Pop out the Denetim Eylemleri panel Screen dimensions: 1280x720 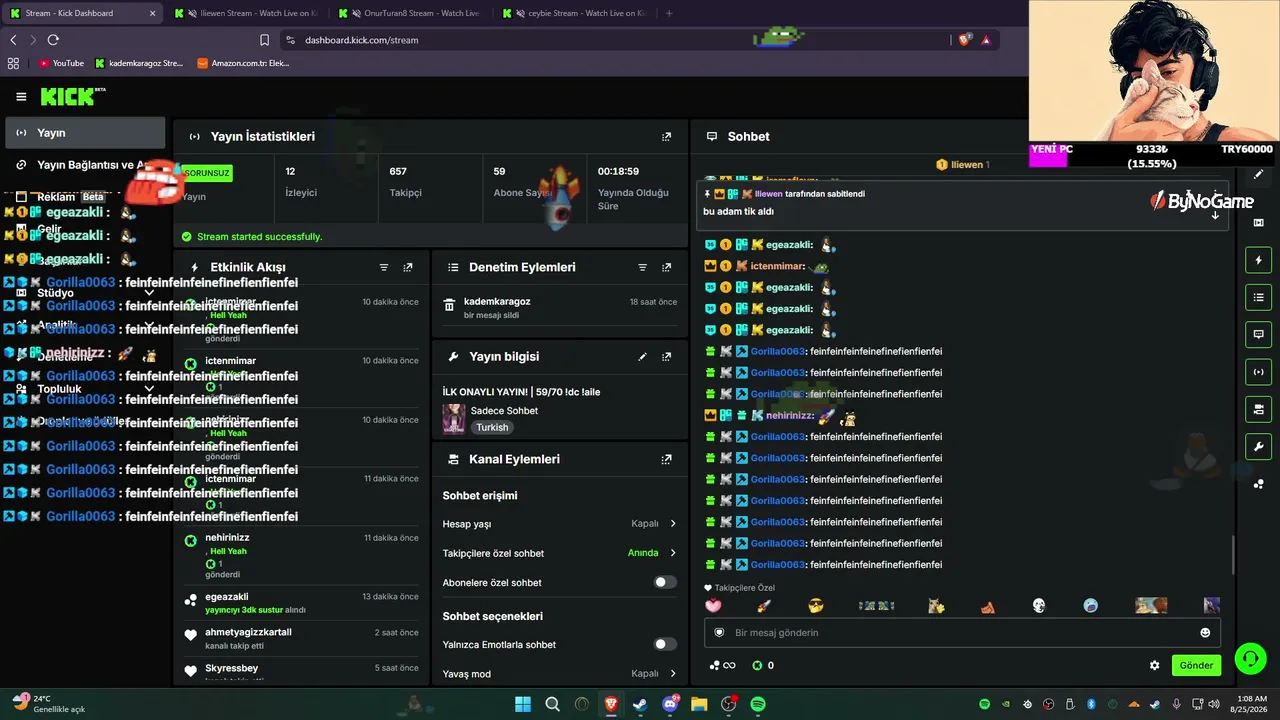pyautogui.click(x=667, y=267)
